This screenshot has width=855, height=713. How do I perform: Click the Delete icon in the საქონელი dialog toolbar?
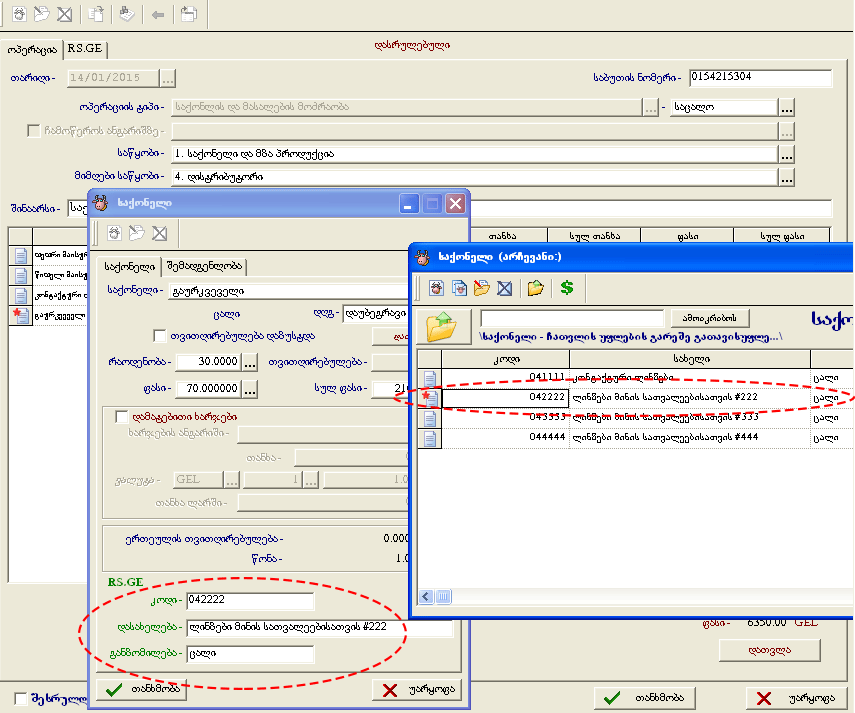(159, 233)
